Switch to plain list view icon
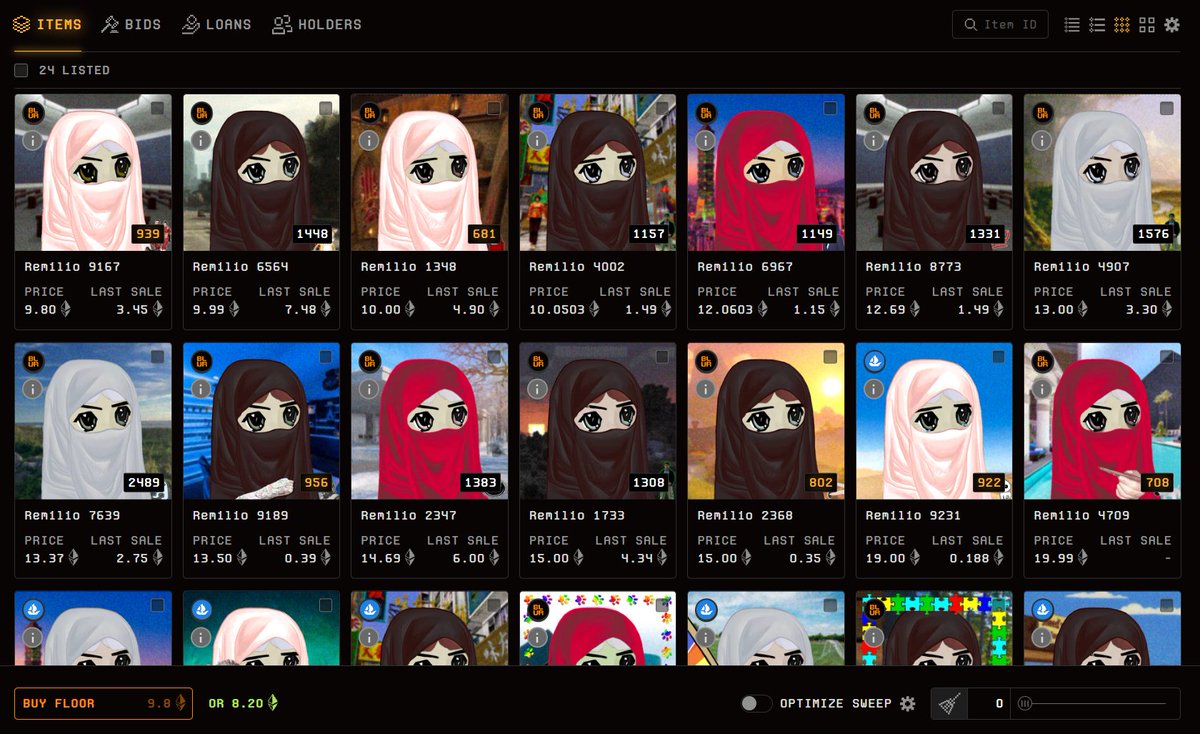This screenshot has width=1200, height=734. [1072, 24]
